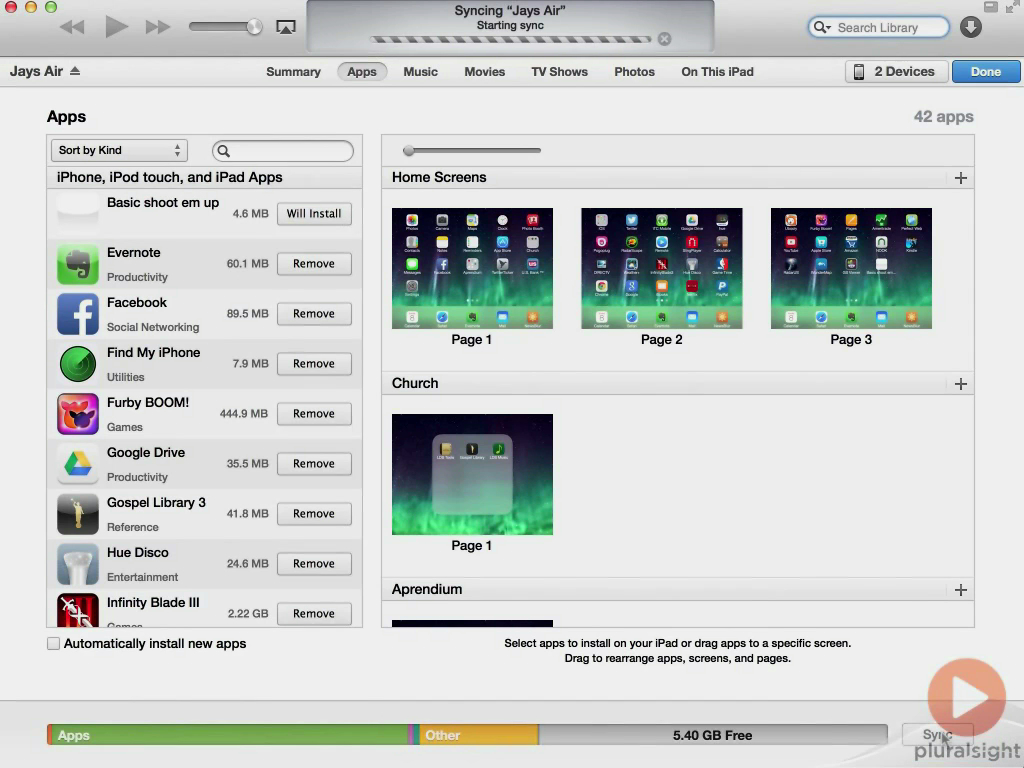Open the Sort by Kind dropdown
Image resolution: width=1024 pixels, height=768 pixels.
coord(120,150)
